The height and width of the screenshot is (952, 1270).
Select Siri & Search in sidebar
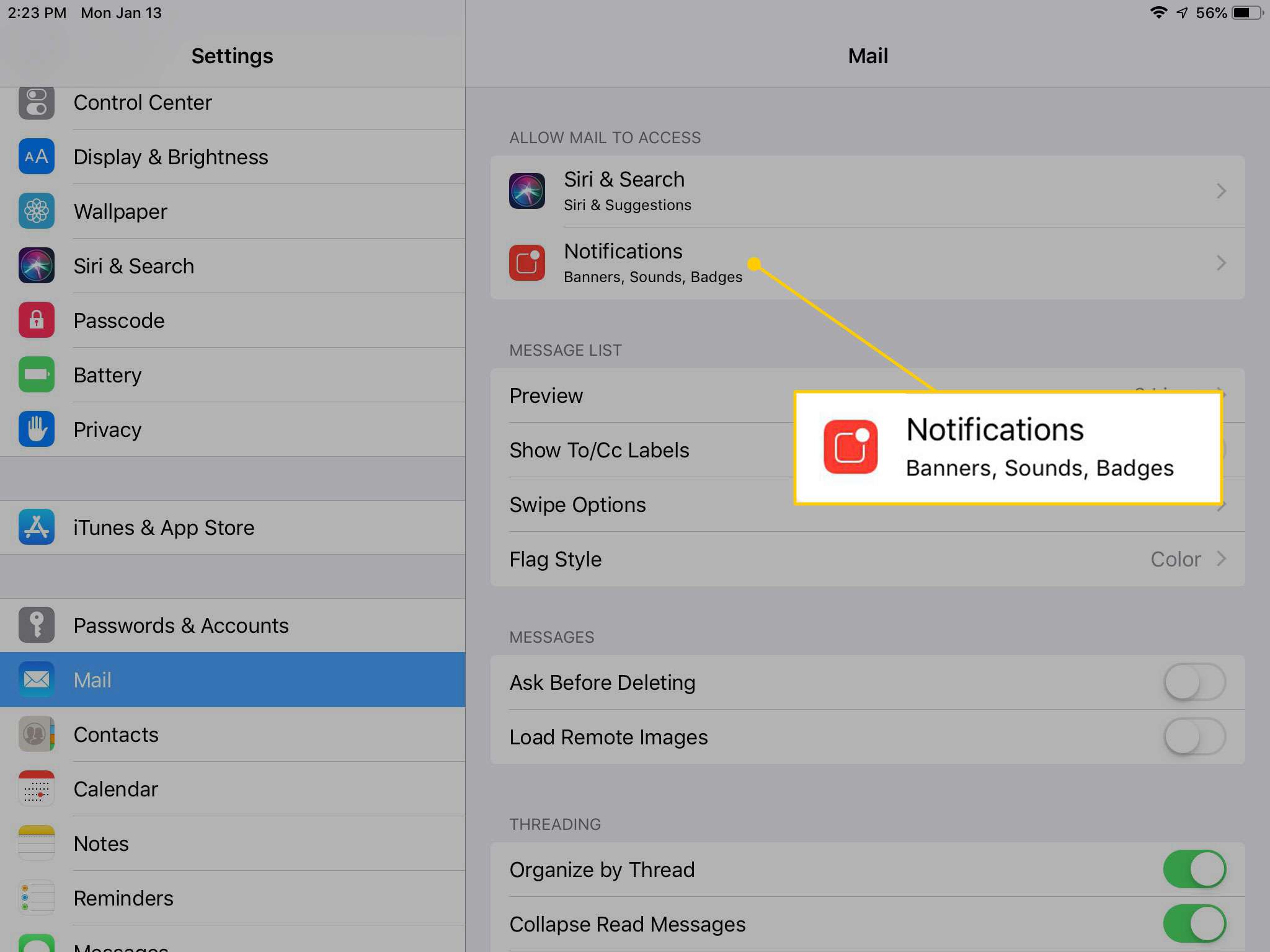233,266
